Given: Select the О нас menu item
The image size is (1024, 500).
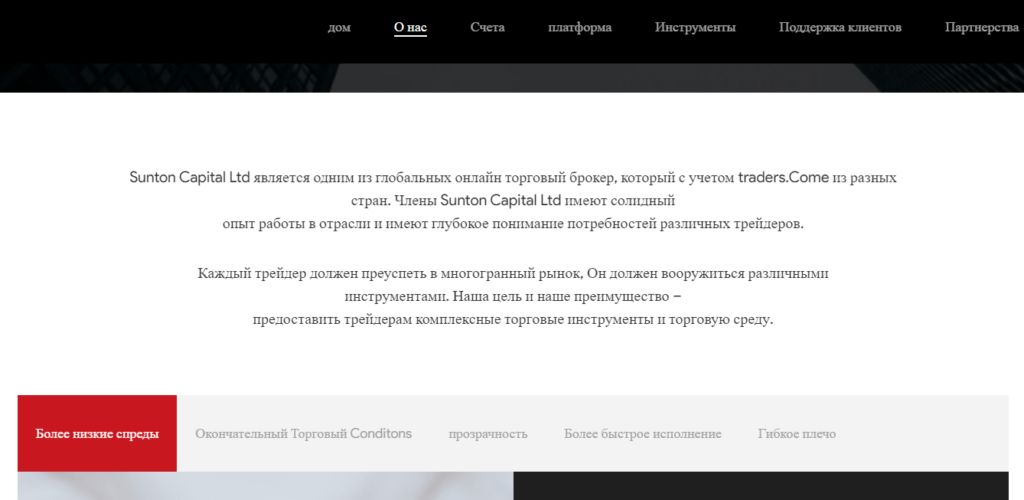Looking at the screenshot, I should (410, 27).
